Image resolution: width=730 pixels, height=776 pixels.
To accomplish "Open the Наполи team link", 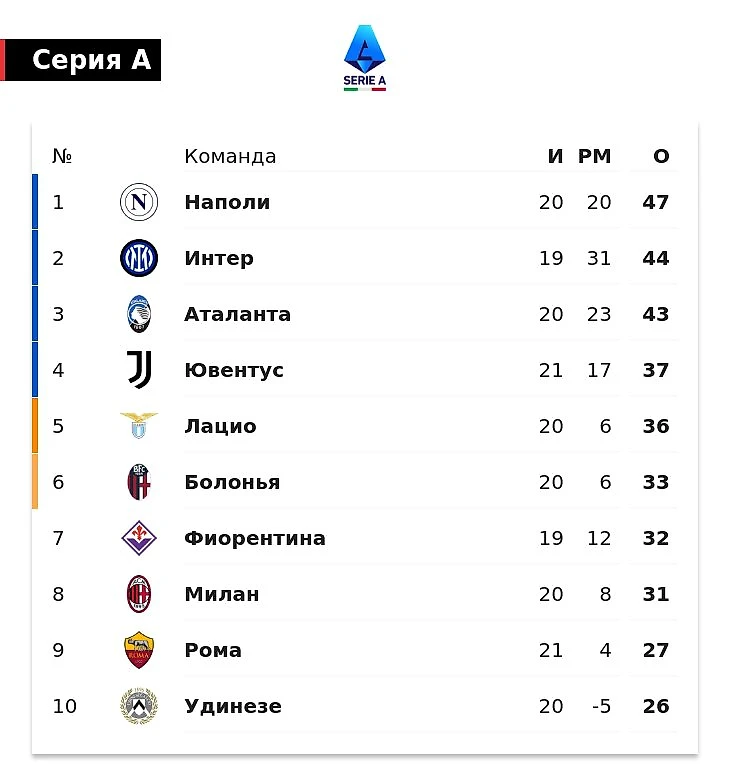I will [227, 202].
